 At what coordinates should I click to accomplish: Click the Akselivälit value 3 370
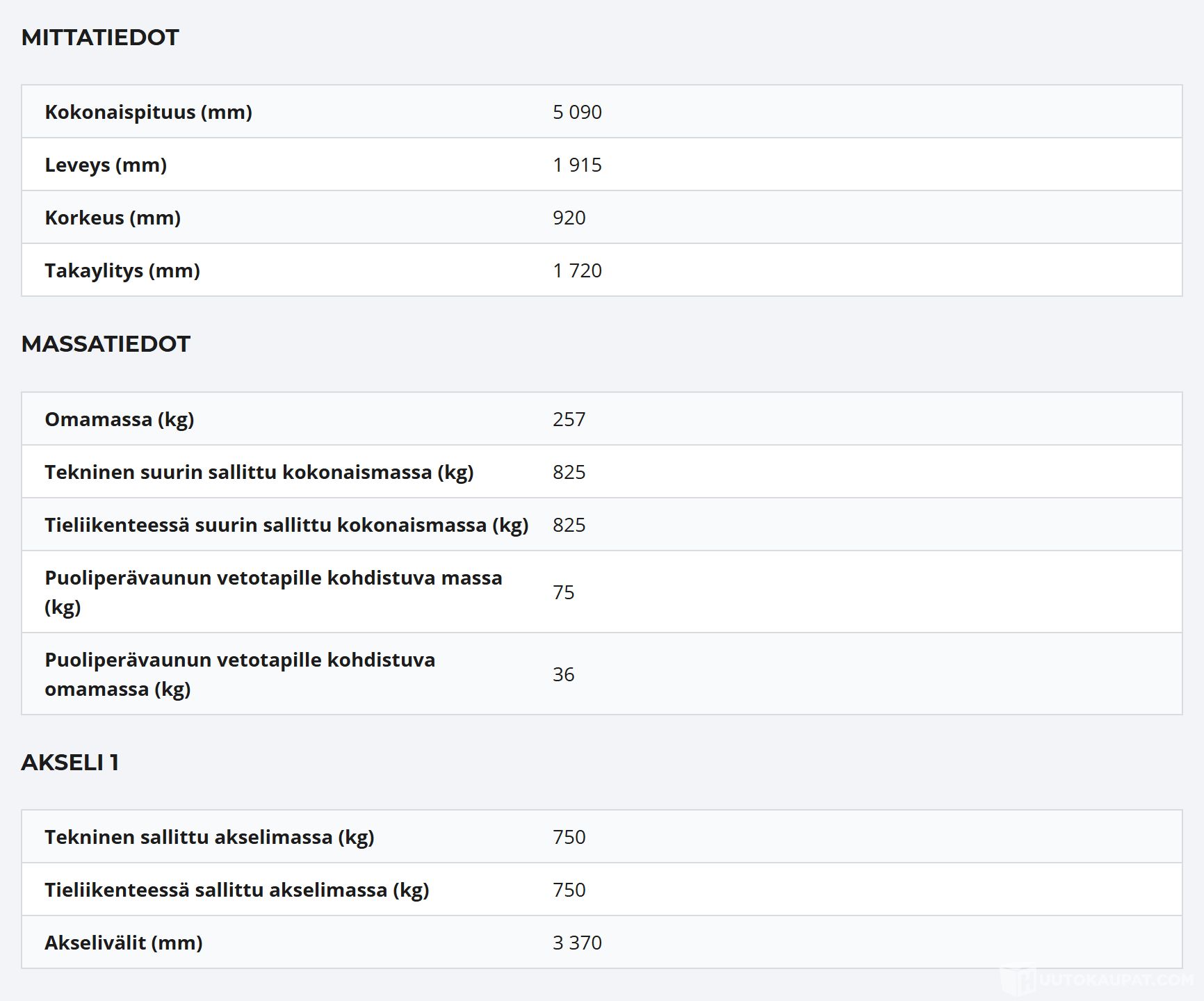click(x=577, y=943)
